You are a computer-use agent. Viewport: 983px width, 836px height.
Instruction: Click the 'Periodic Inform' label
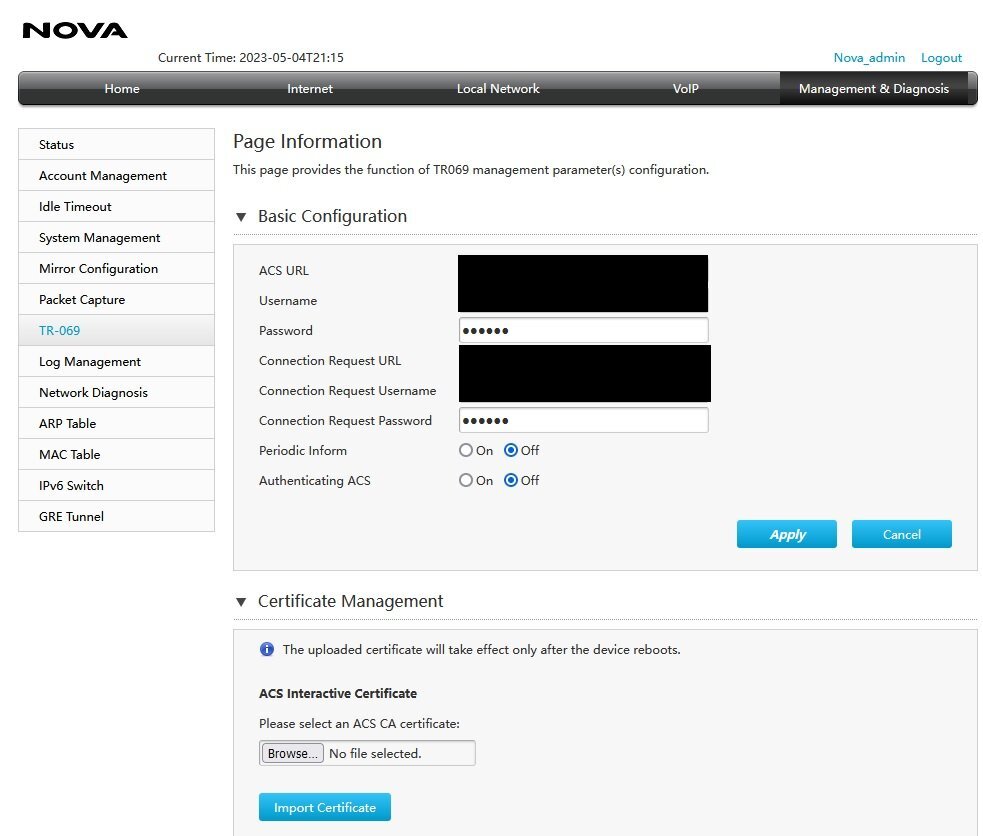click(x=303, y=451)
